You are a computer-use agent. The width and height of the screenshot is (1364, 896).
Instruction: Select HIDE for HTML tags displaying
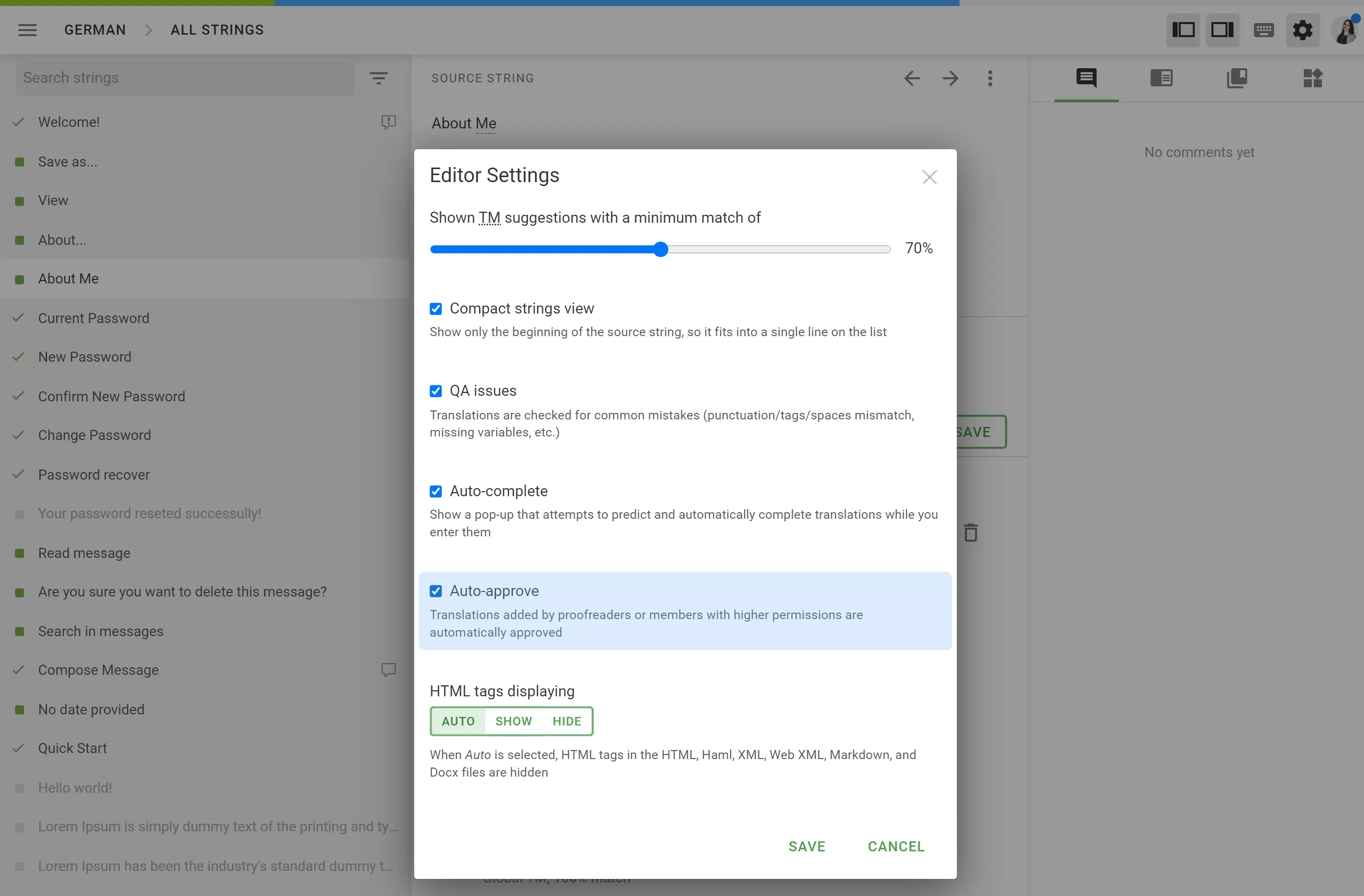567,721
